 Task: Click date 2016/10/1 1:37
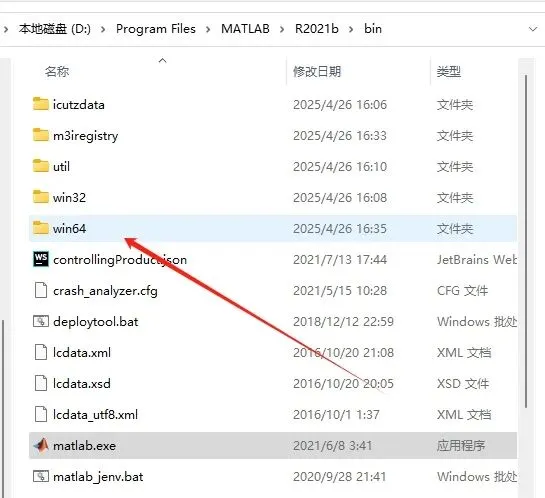pyautogui.click(x=336, y=415)
